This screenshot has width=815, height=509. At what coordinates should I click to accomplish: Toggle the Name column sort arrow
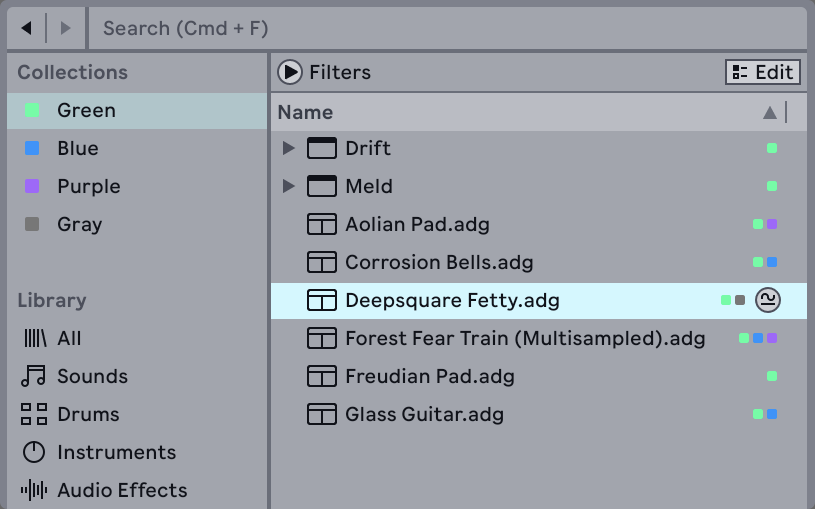769,112
